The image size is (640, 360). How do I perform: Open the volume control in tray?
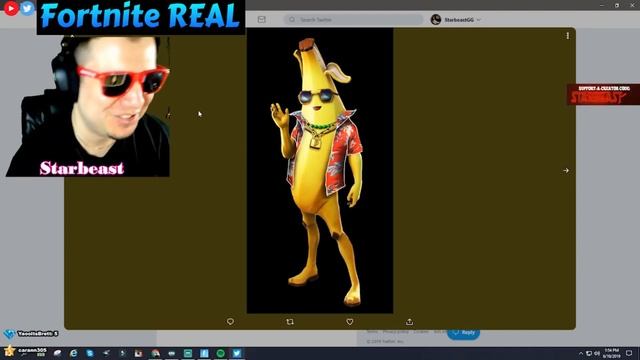pos(597,353)
